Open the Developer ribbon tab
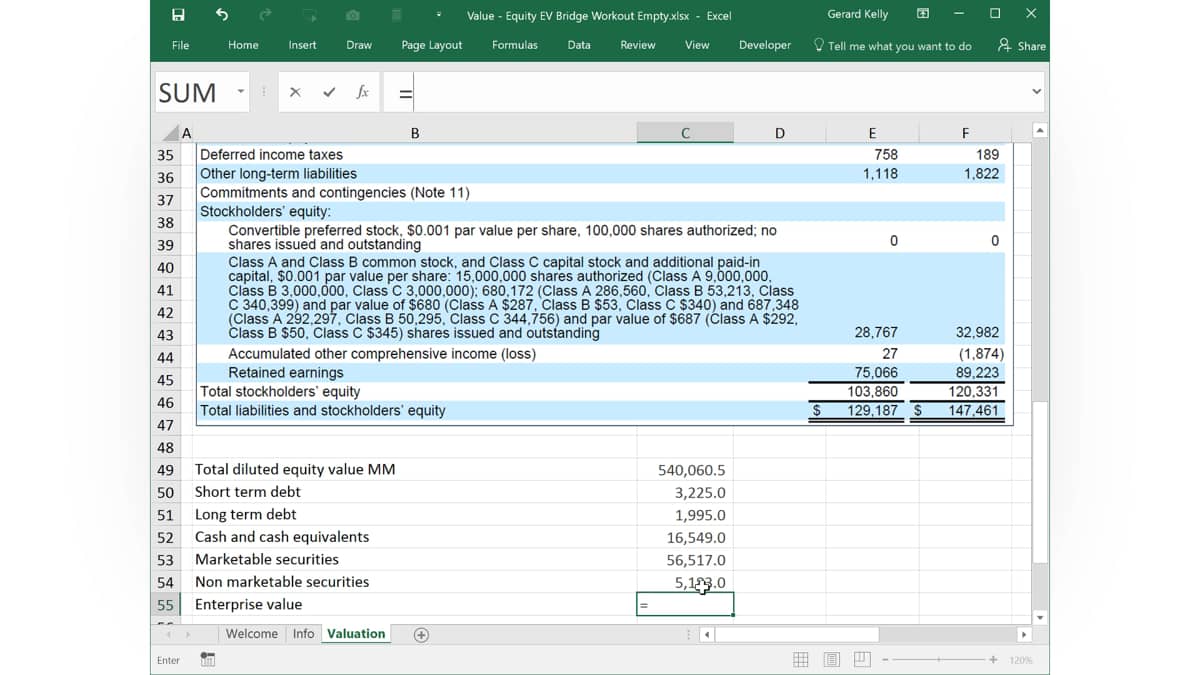Screen dimensions: 1200x675 click(765, 45)
